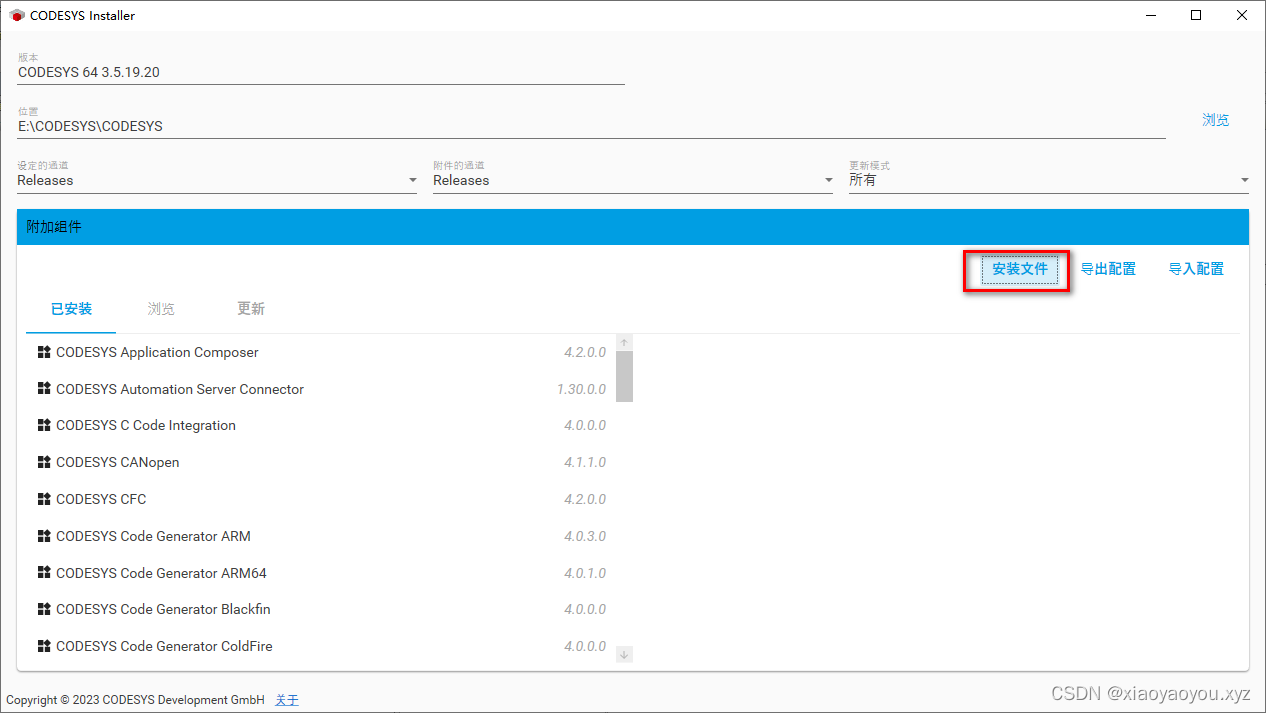1266x713 pixels.
Task: Select CODESYS Automation Server Connector entry
Action: [x=321, y=389]
